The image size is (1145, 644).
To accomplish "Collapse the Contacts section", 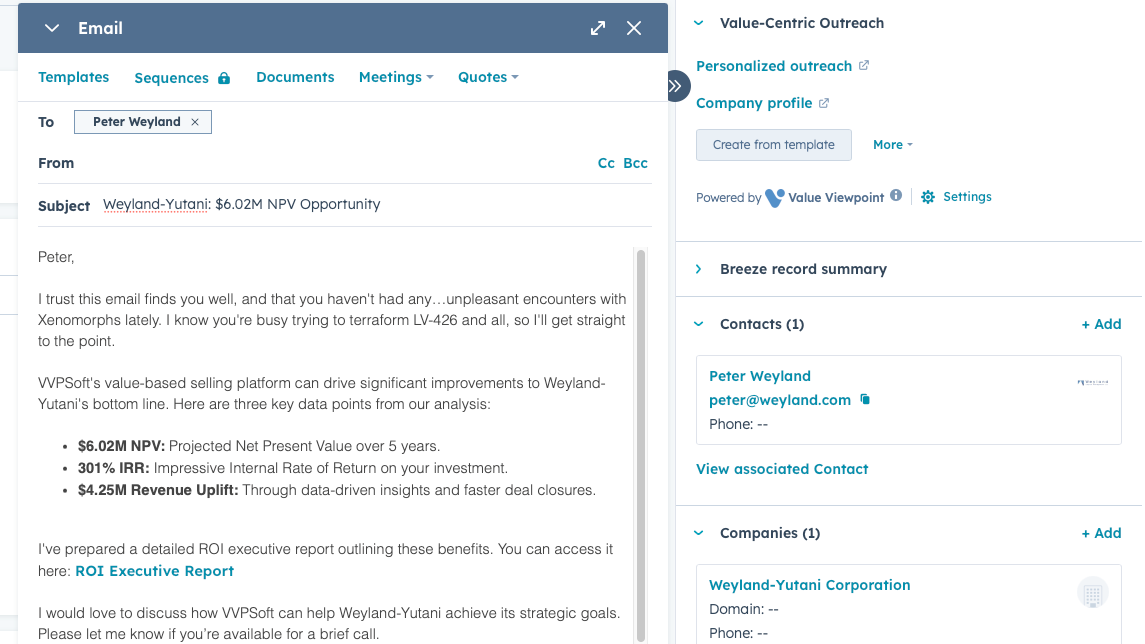I will click(x=699, y=324).
